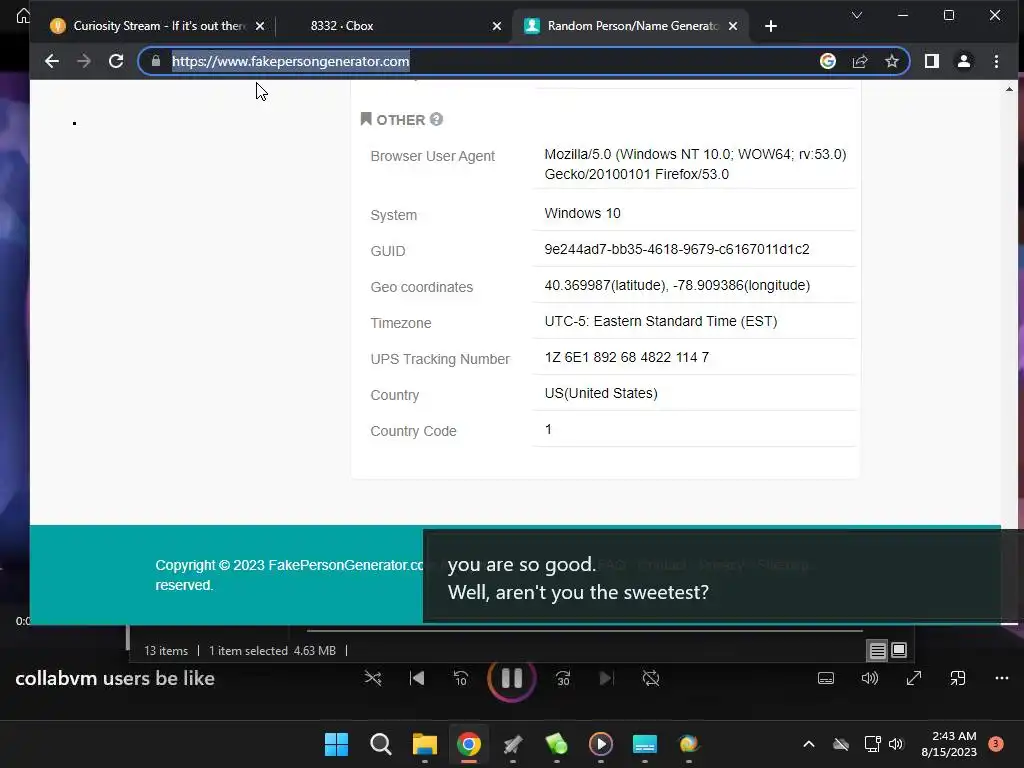Screen dimensions: 1024x768
Task: Toggle repeat in the media player
Action: [651, 679]
